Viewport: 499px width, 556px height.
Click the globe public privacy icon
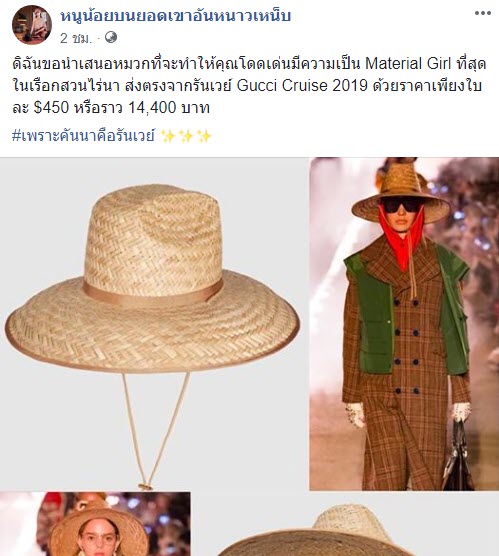click(x=111, y=37)
